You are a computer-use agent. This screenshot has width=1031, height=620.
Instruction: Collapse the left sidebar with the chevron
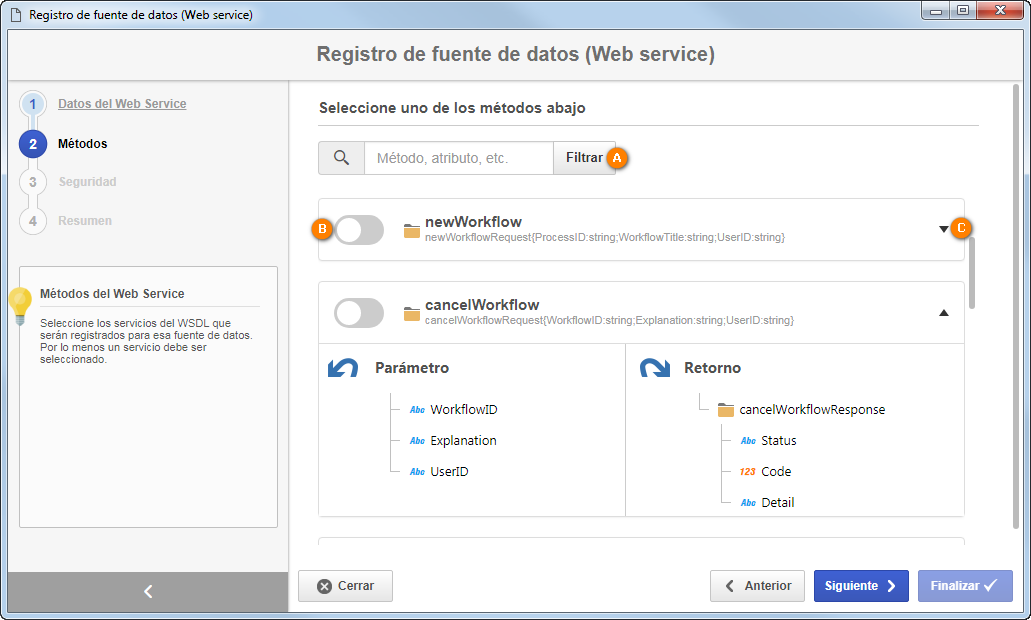point(148,591)
